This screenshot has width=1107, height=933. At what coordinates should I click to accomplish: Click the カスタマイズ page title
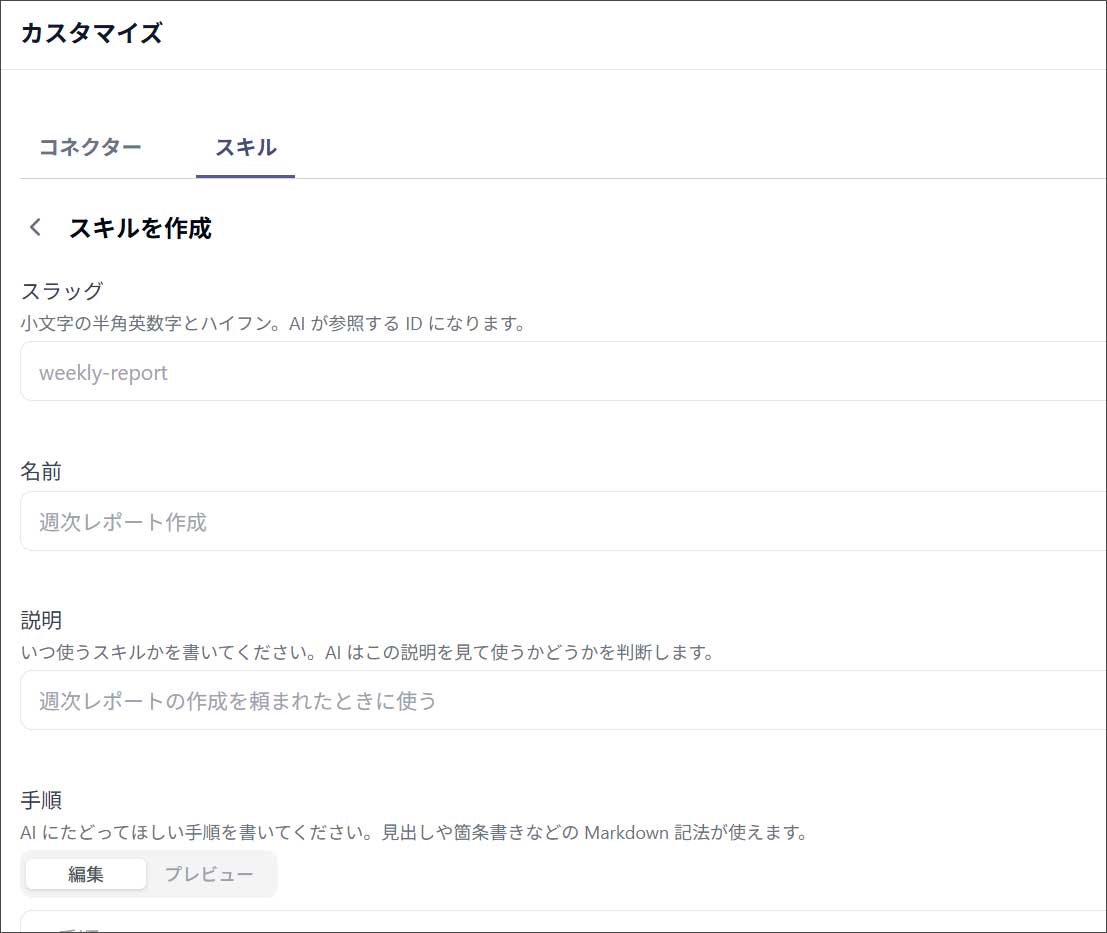(x=92, y=33)
